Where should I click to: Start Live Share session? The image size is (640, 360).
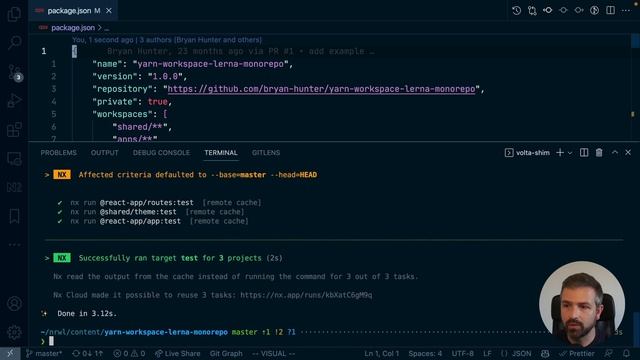click(x=178, y=353)
